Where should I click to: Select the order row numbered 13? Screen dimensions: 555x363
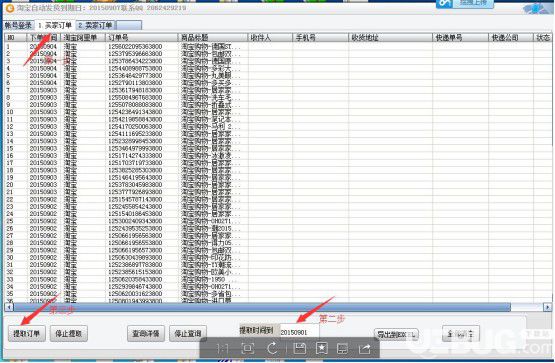click(x=278, y=134)
